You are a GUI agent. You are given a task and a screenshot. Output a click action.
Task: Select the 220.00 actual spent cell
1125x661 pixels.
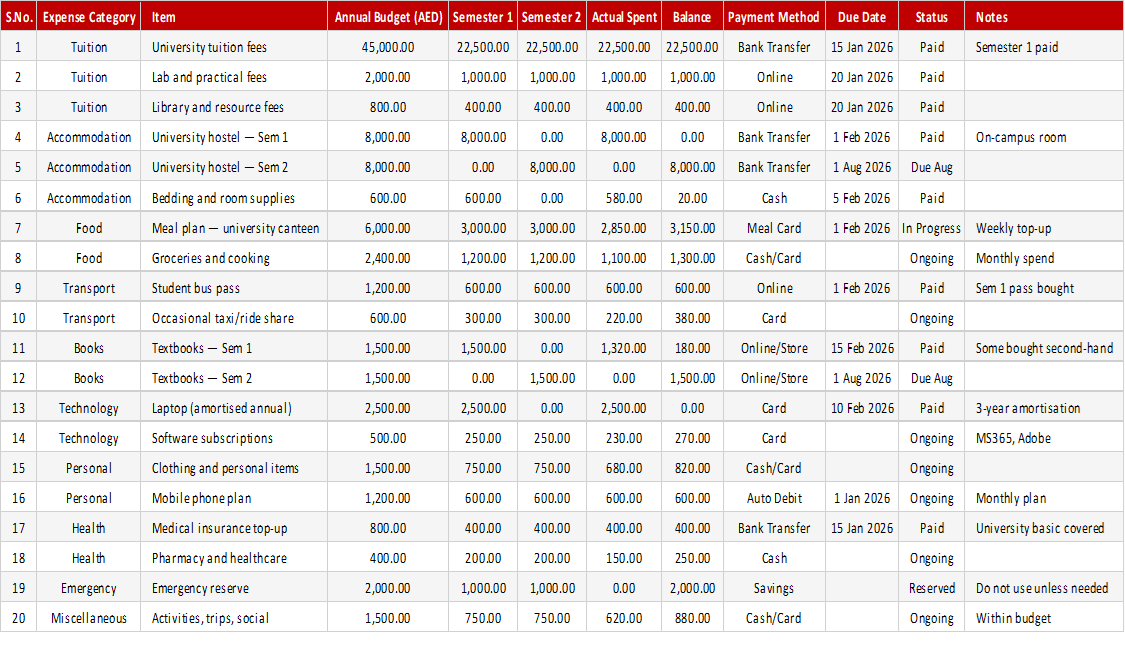click(623, 318)
